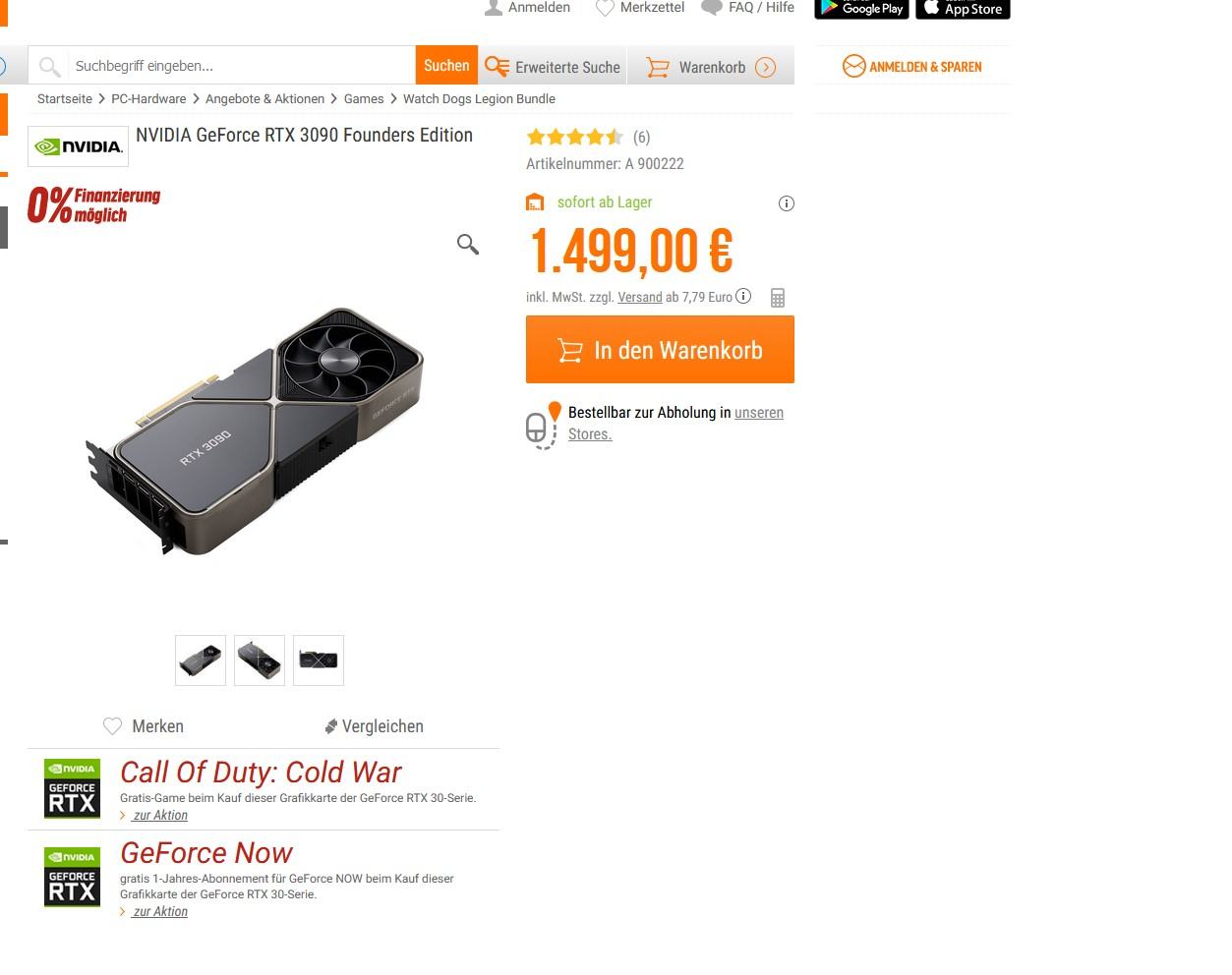Click the info icon next to 'sofort ab Lager'

pyautogui.click(x=787, y=203)
